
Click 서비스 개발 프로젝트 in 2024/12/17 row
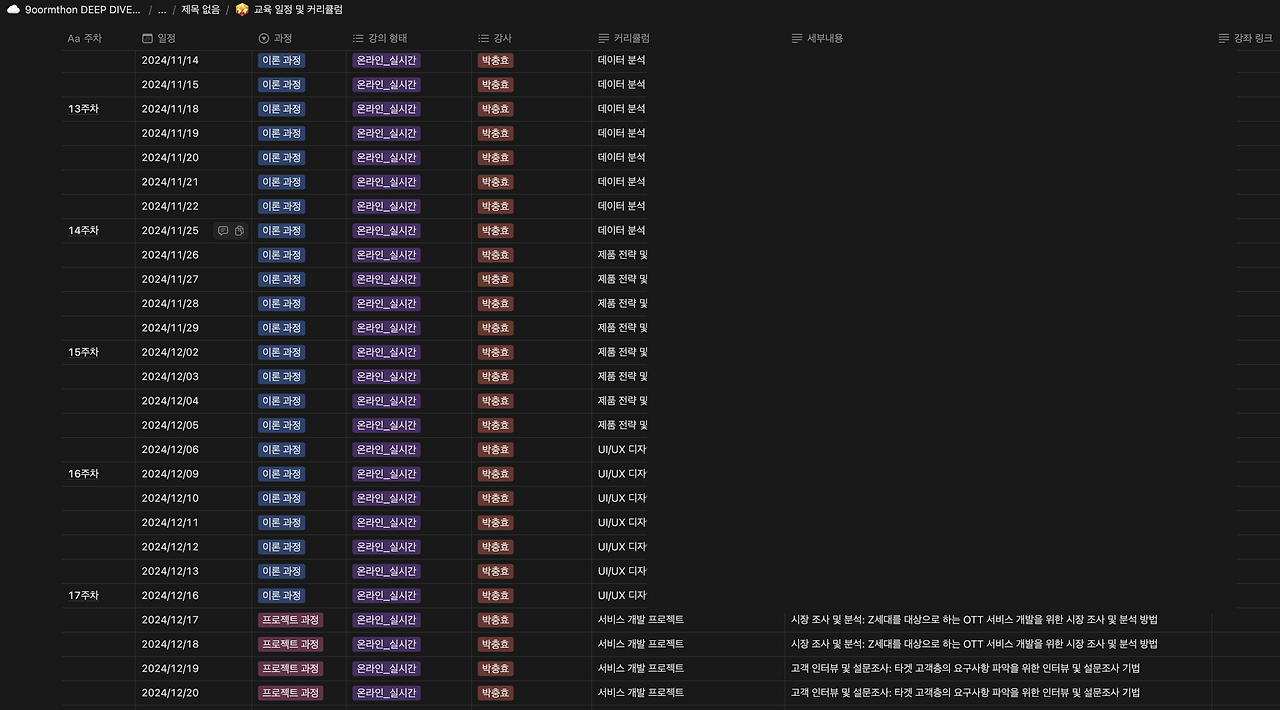[x=641, y=620]
